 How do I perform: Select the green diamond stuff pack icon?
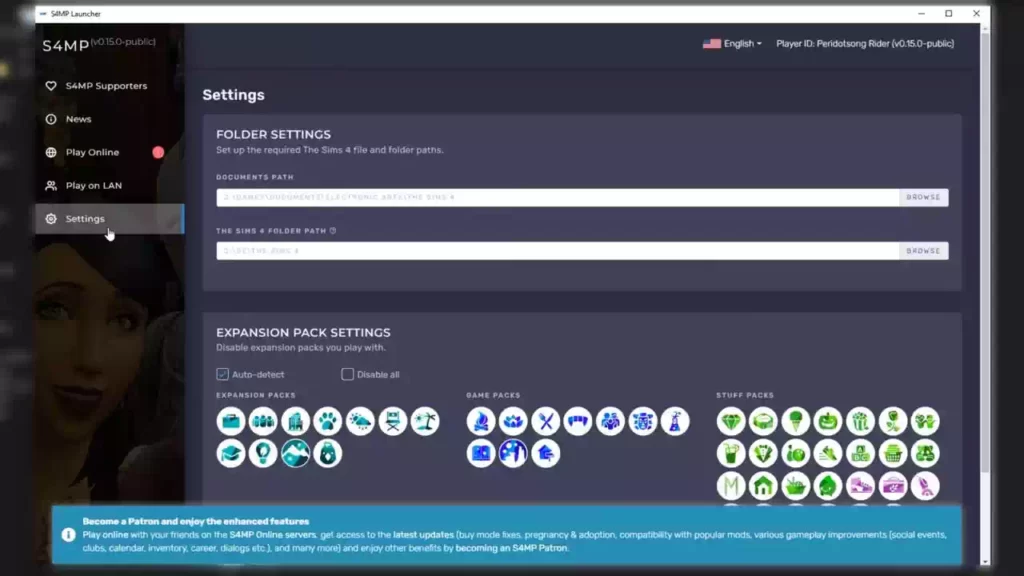click(x=731, y=421)
